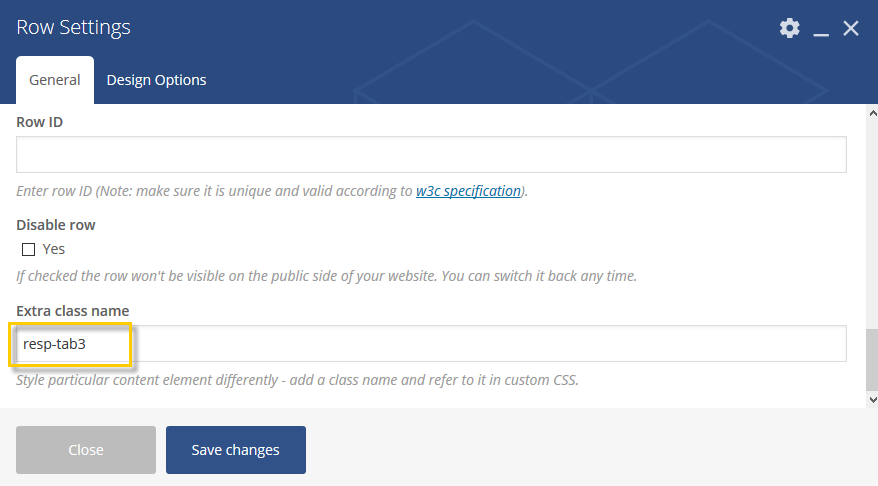Open the settings gear in the header
878x486 pixels.
point(790,28)
